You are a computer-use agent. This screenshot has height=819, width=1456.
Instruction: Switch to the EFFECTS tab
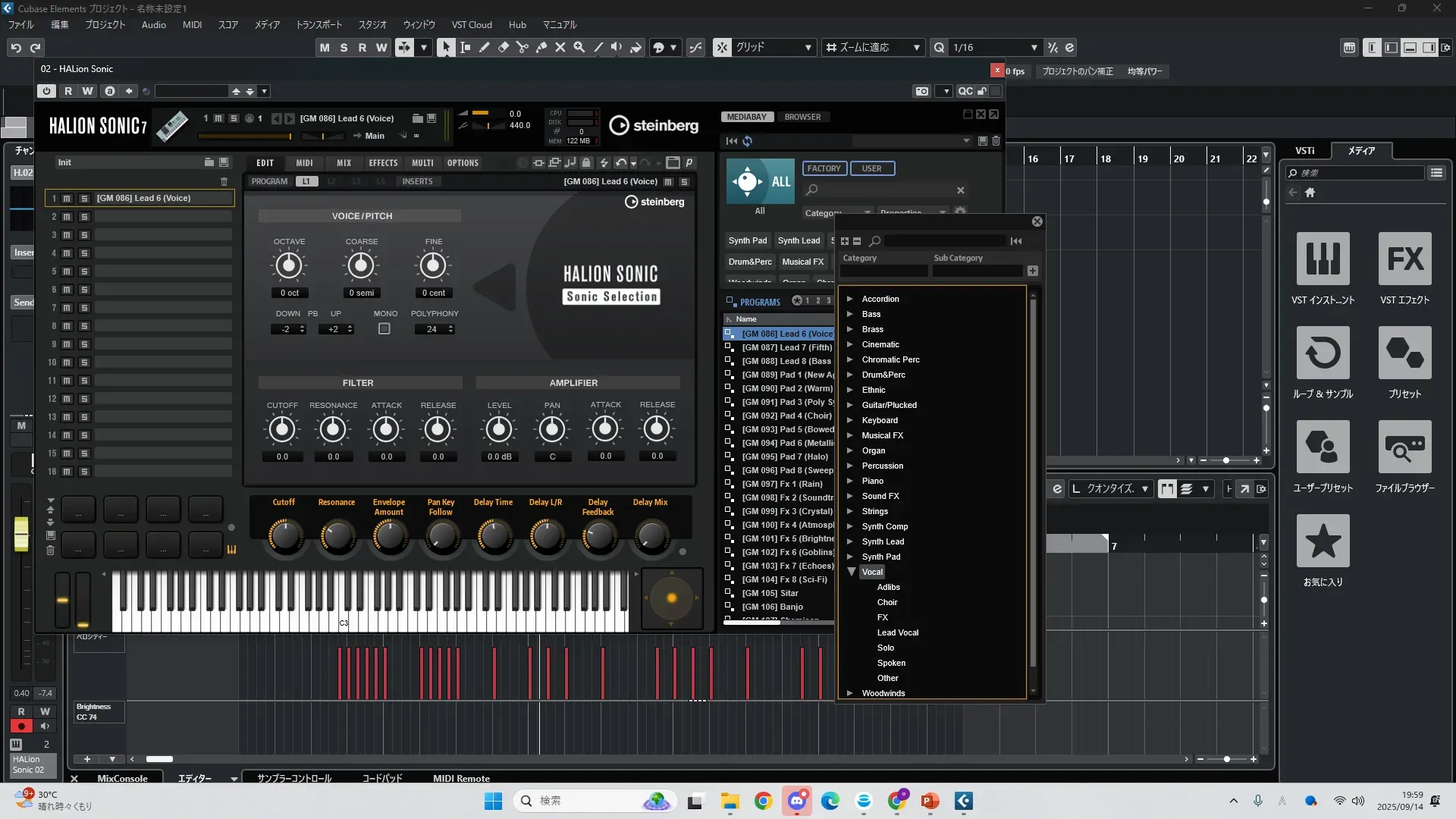click(383, 163)
